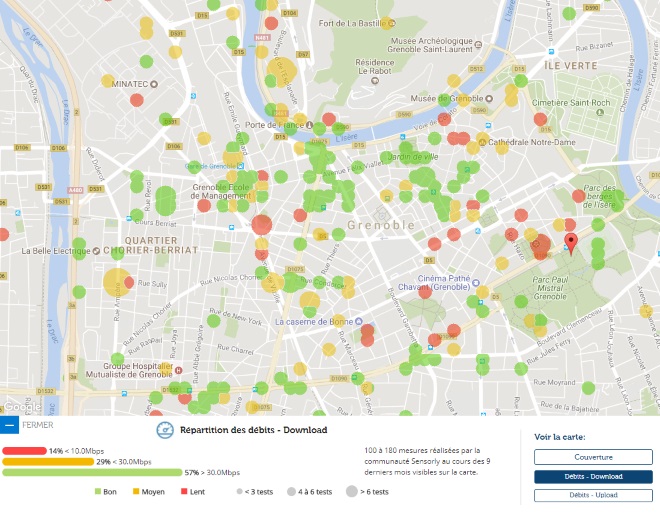Click the red location pin marker
Screen dimensions: 660x516
(x=571, y=244)
